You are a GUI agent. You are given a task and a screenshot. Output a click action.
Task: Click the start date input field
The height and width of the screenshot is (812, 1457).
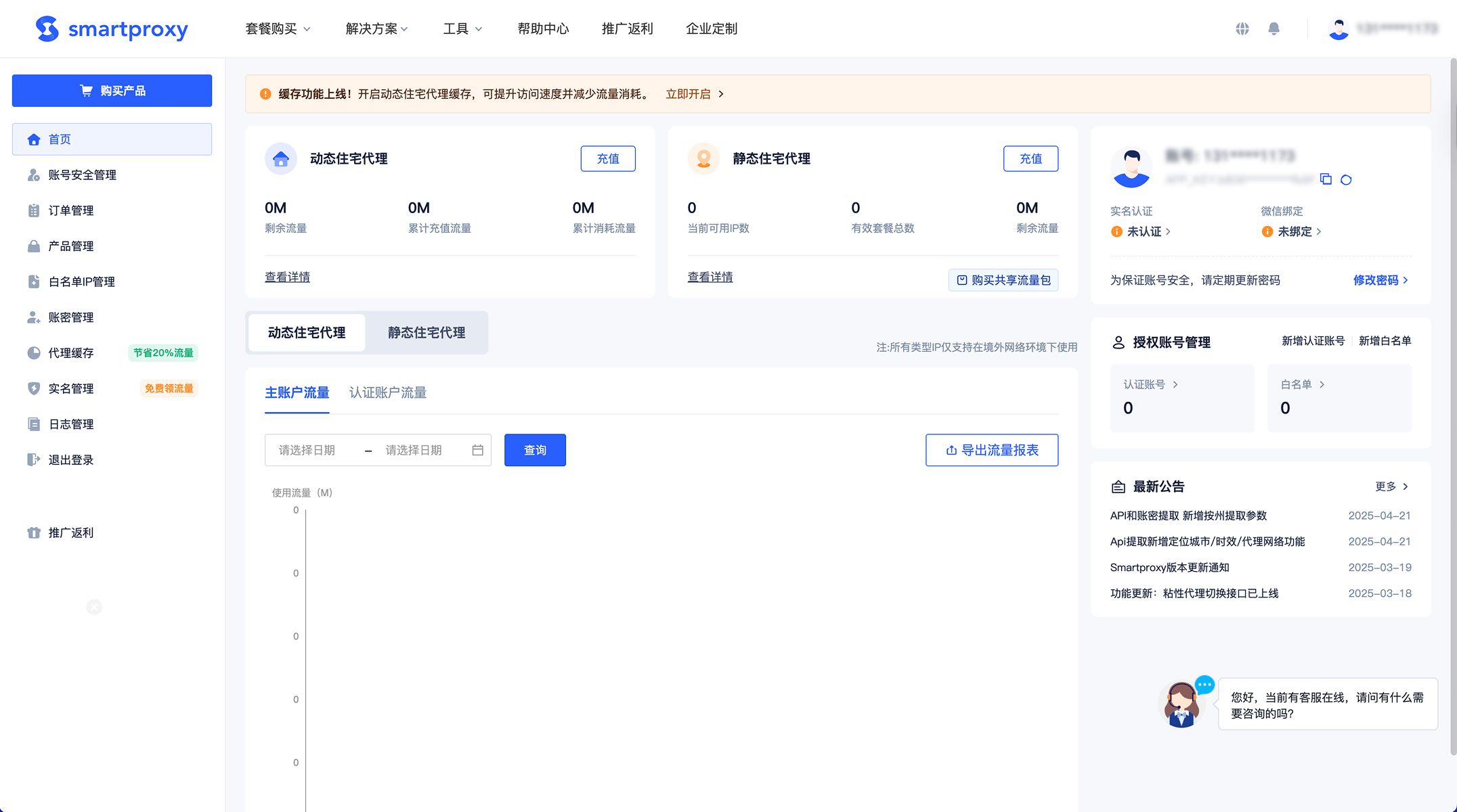[311, 450]
